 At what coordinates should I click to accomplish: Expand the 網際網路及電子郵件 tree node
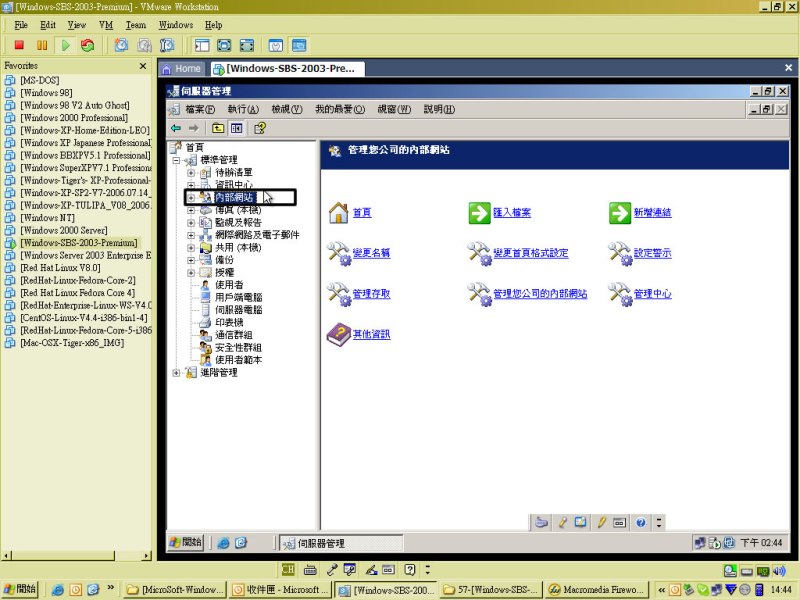[x=191, y=235]
